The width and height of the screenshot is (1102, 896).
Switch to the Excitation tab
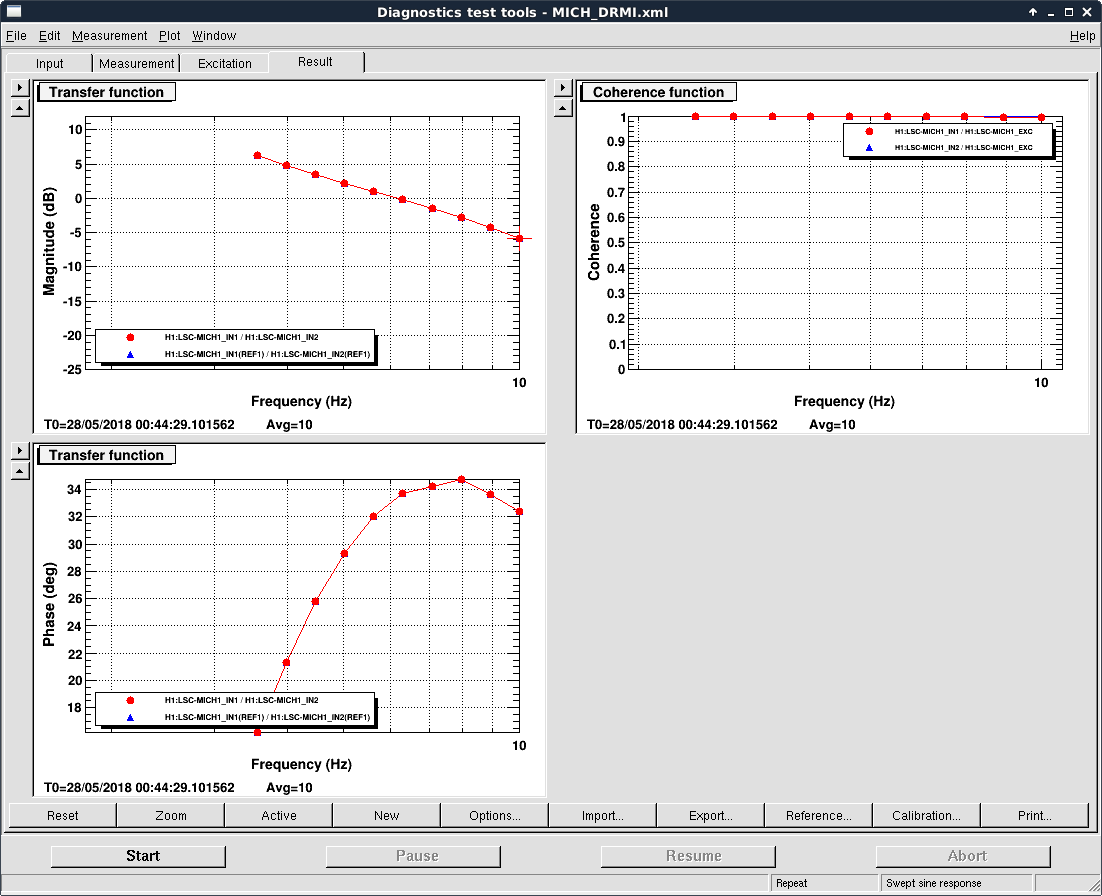(225, 63)
